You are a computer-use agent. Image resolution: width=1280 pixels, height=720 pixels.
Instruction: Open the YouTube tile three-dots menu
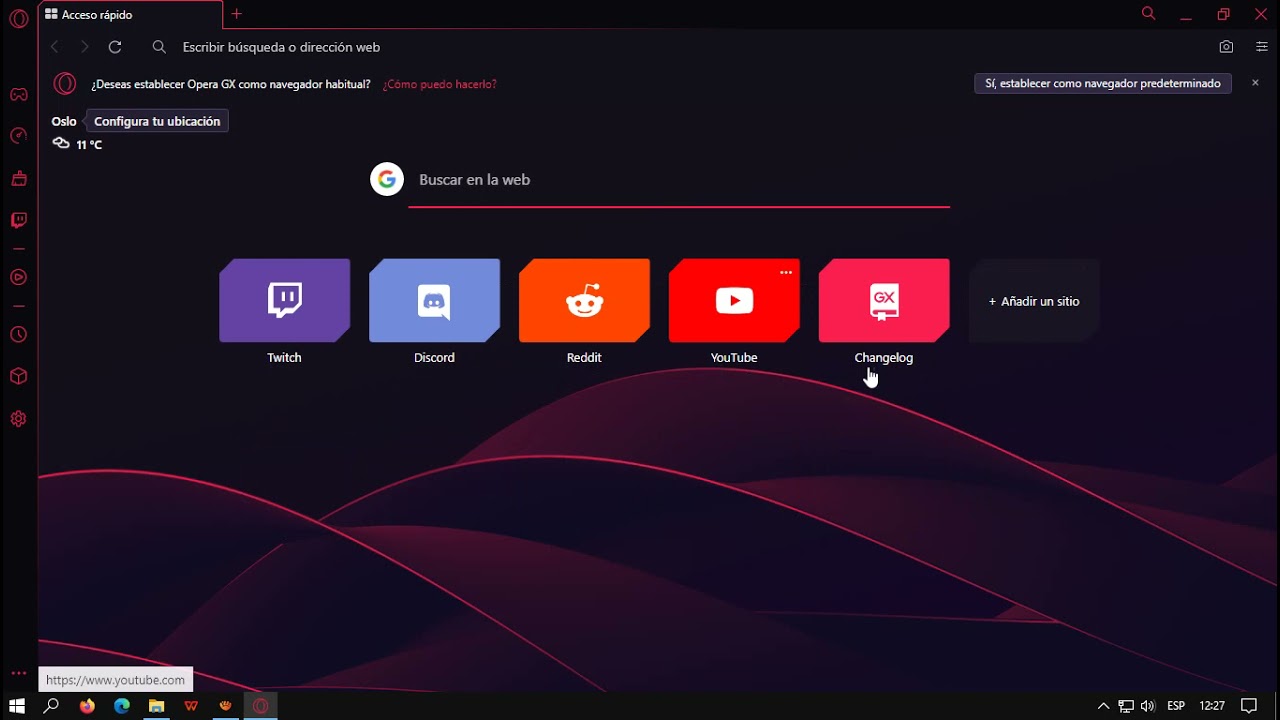coord(786,272)
